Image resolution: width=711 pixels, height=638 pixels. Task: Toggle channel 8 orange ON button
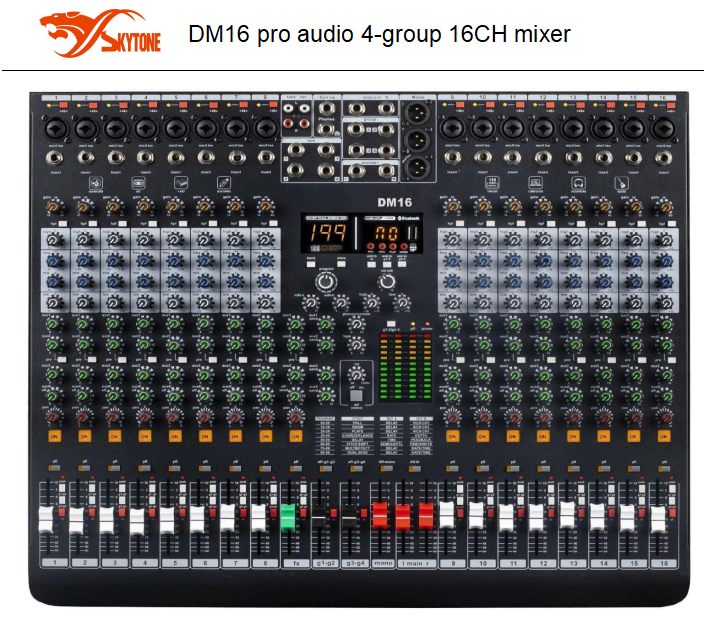tap(265, 437)
